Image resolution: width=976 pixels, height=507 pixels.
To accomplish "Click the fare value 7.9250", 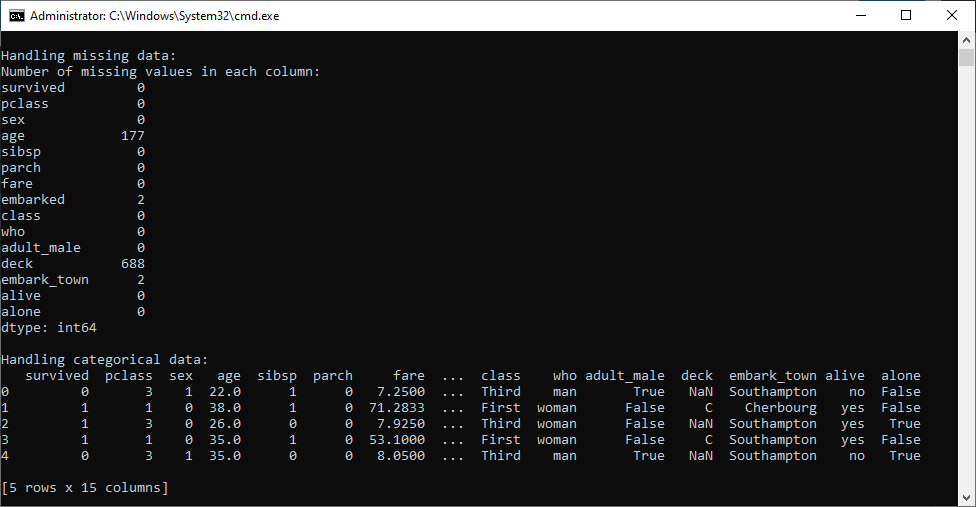I will 401,424.
